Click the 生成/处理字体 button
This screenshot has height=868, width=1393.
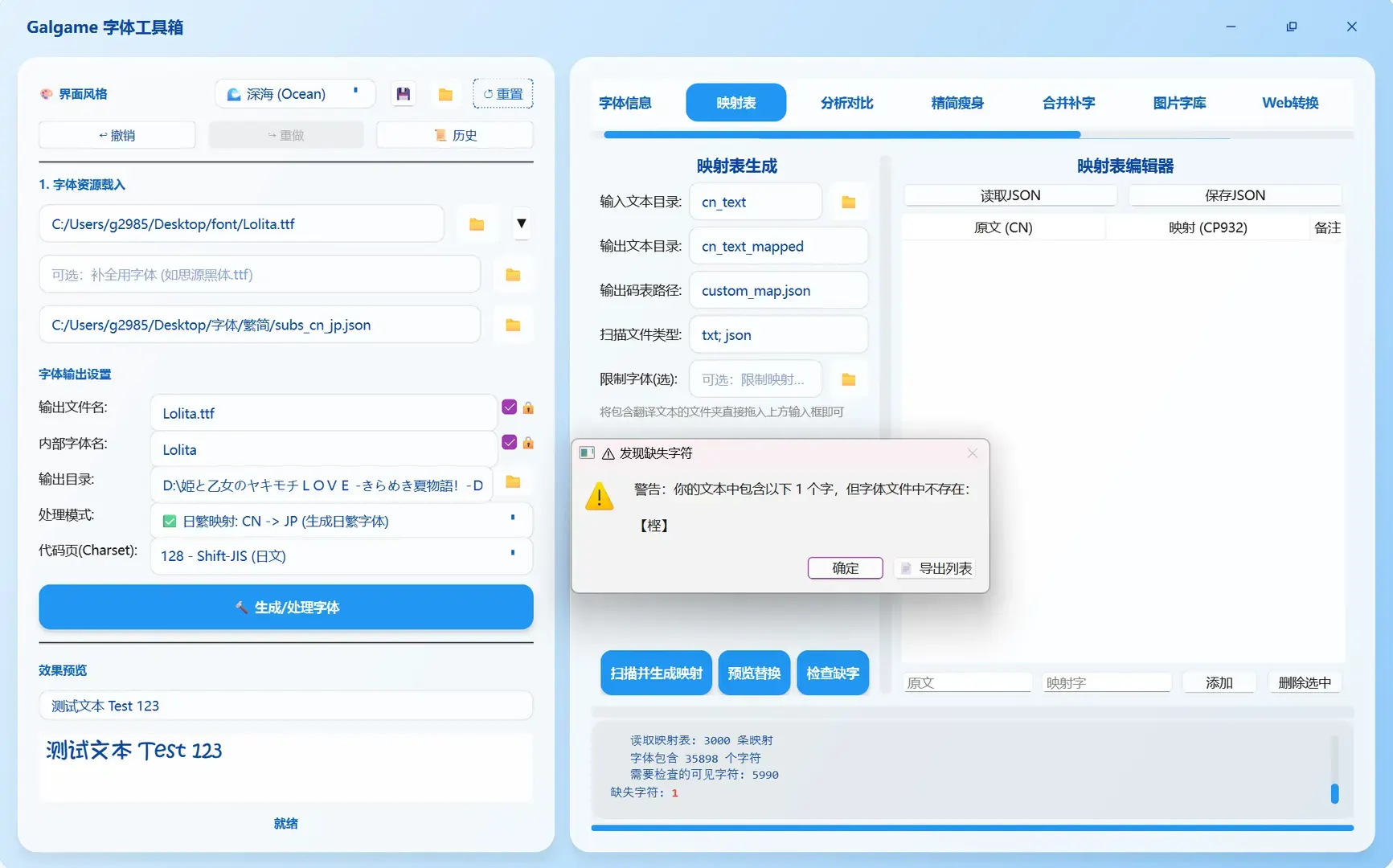tap(286, 608)
